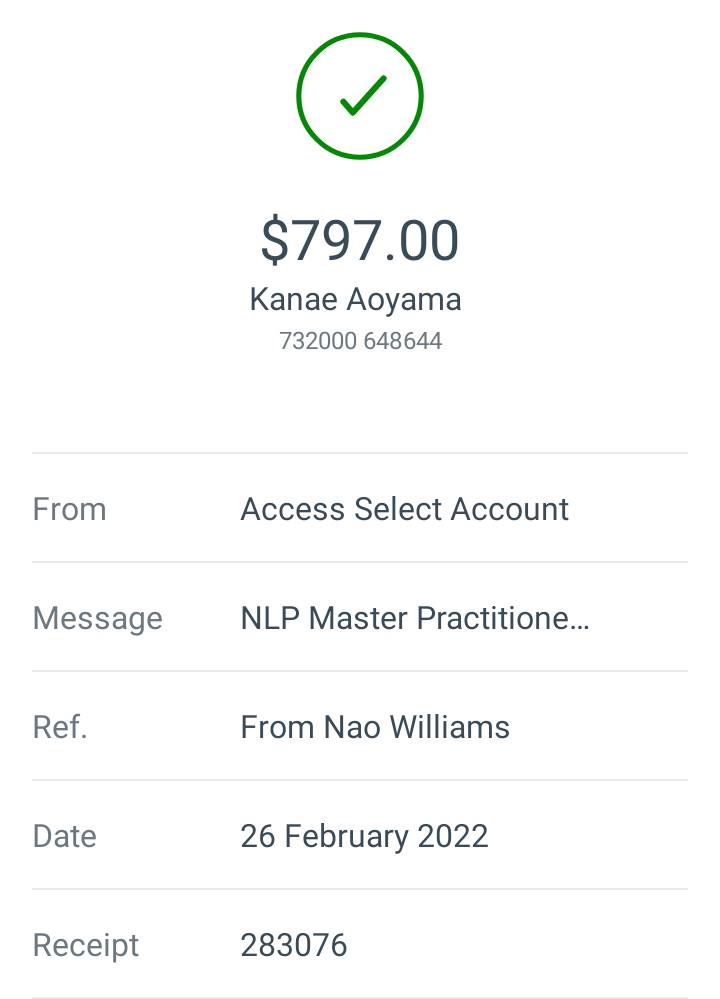Tap the Message row label
The width and height of the screenshot is (720, 999).
click(97, 619)
